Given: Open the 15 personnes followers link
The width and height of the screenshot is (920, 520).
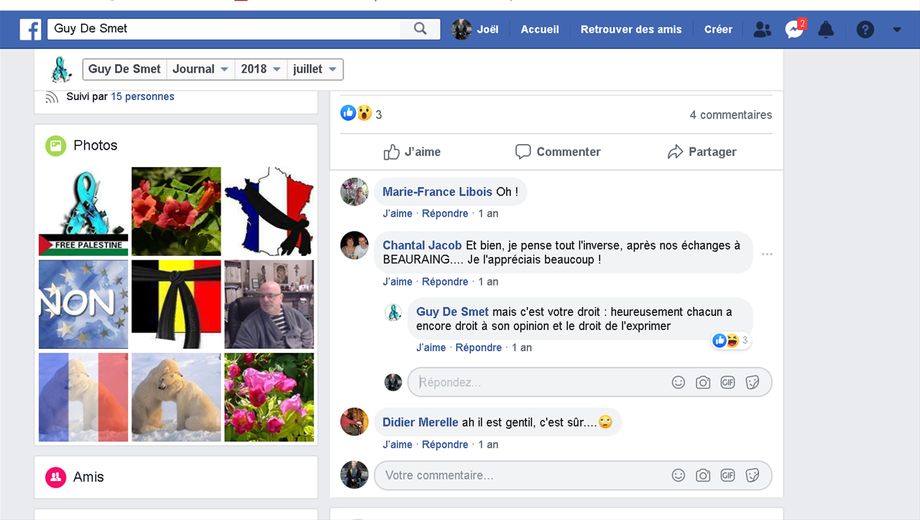Looking at the screenshot, I should [x=143, y=96].
